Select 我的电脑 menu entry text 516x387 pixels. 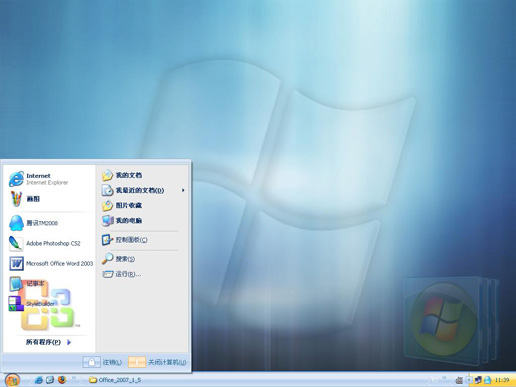[x=129, y=220]
